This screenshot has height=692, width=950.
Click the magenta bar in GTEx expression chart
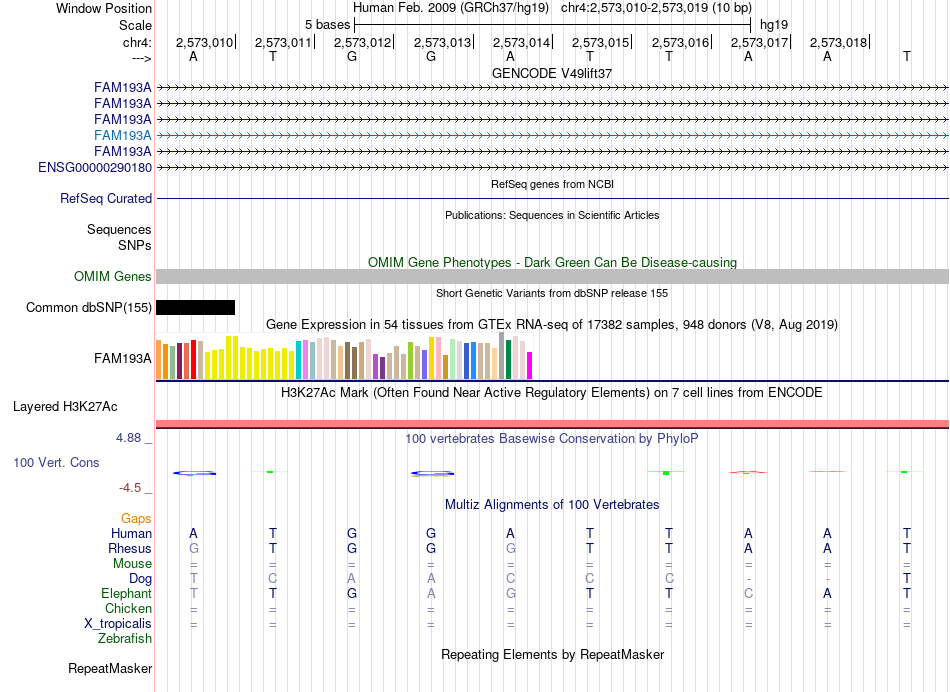pyautogui.click(x=530, y=365)
